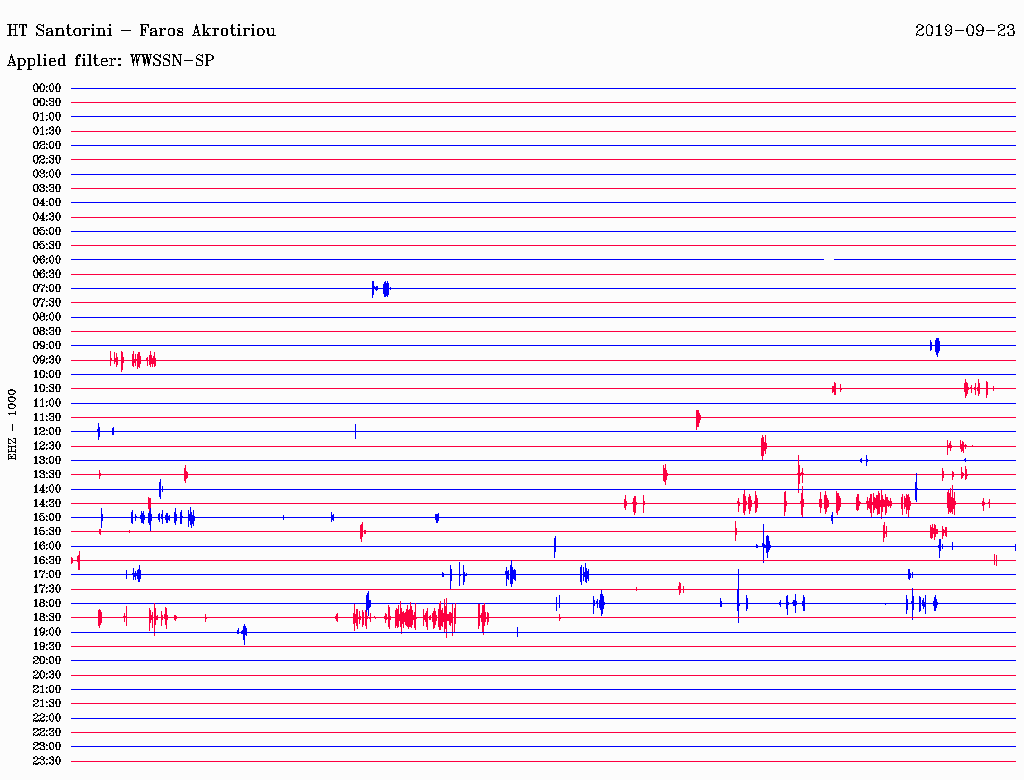Select the 00:00 time label

pyautogui.click(x=47, y=88)
